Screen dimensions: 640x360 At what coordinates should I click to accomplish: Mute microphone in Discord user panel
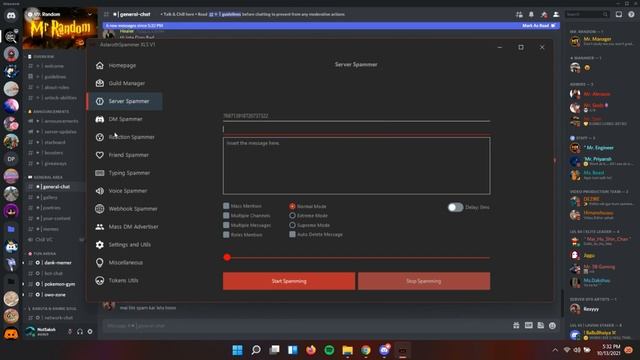[x=70, y=331]
